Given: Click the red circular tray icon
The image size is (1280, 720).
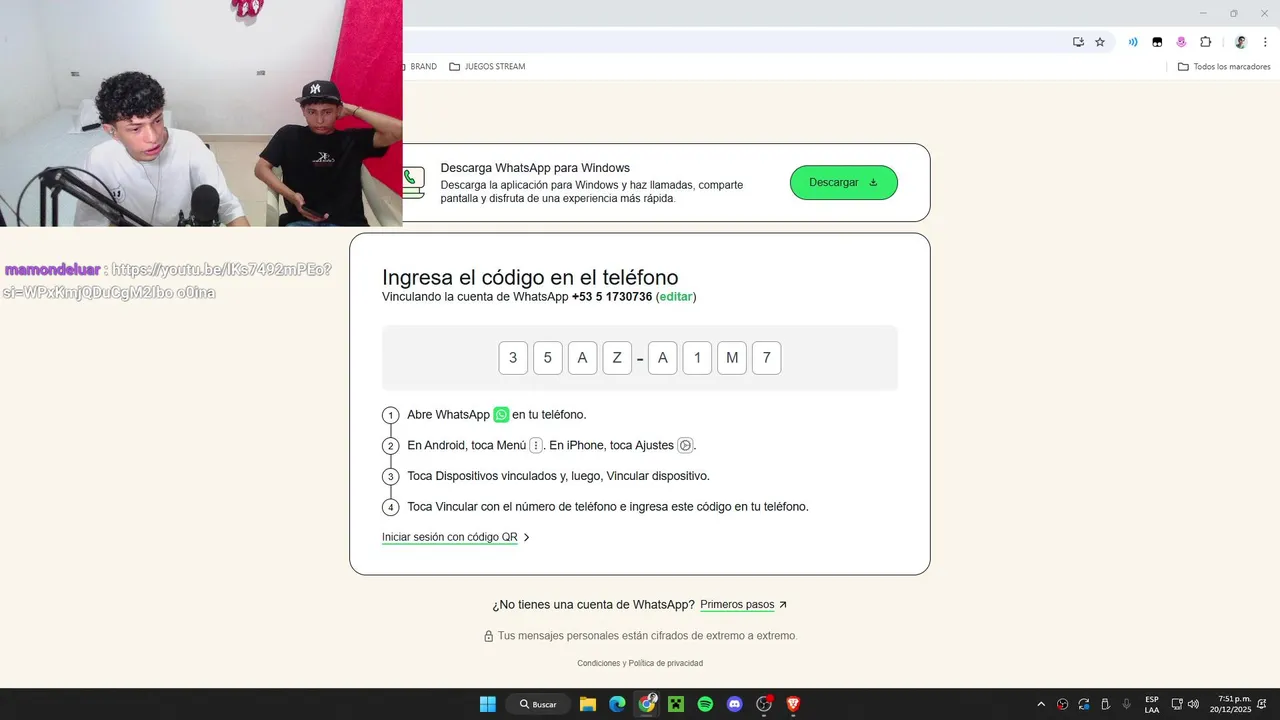Looking at the screenshot, I should [1063, 704].
